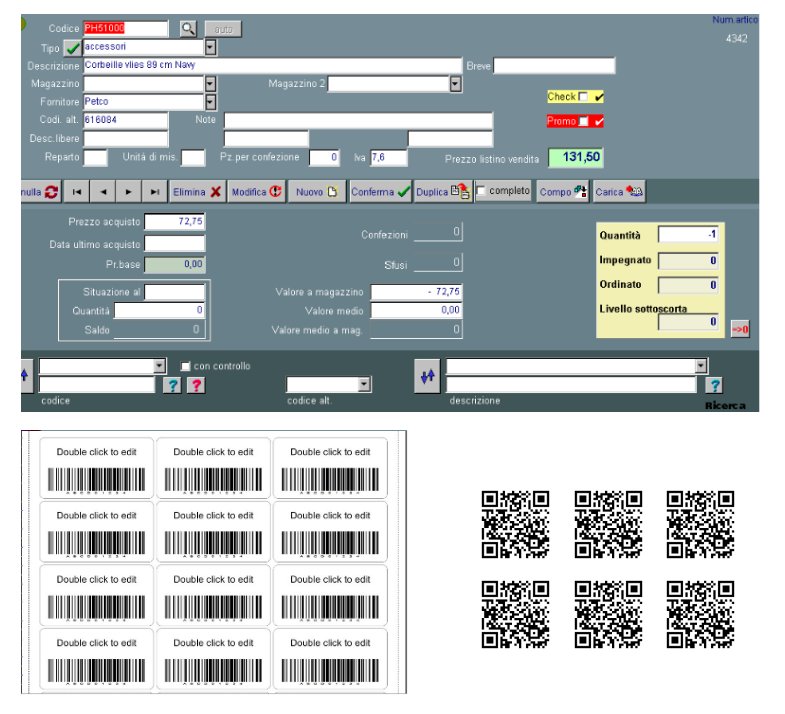Viewport: 785px width, 714px height.
Task: Click the Nuovo new record button
Action: pyautogui.click(x=317, y=192)
